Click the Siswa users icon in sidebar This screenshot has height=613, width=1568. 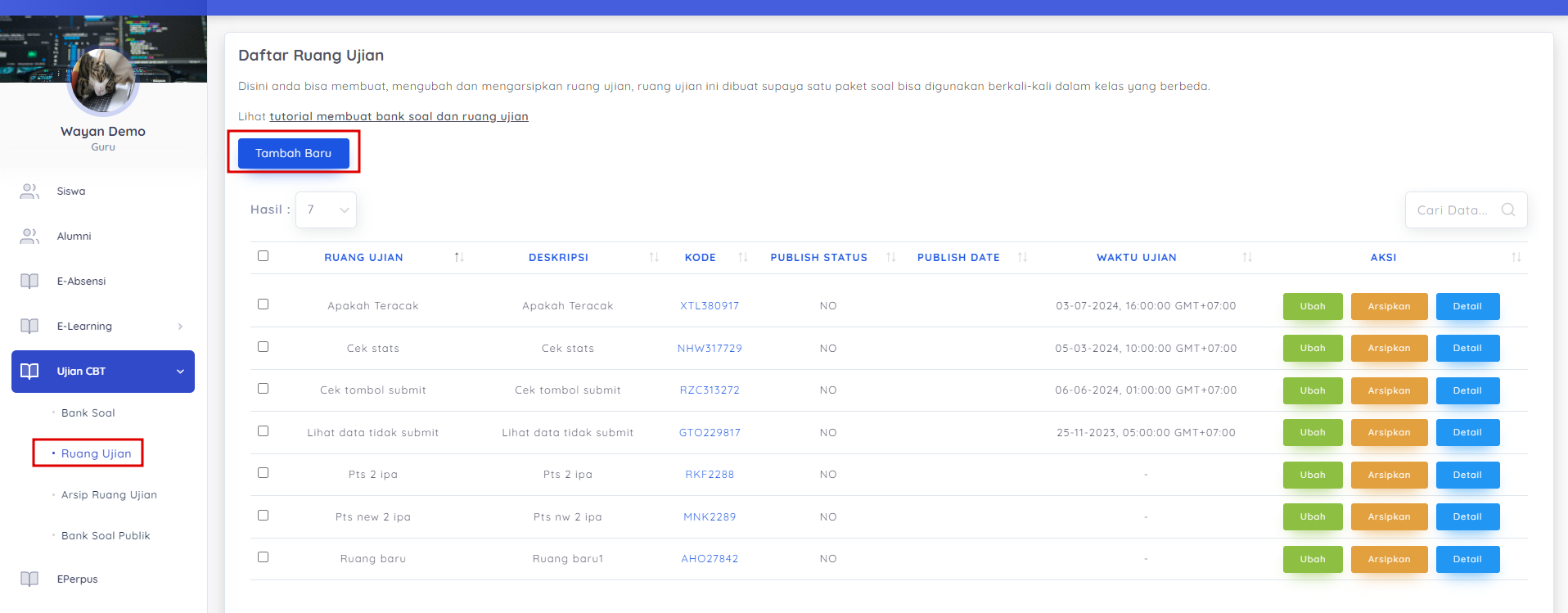pos(29,192)
